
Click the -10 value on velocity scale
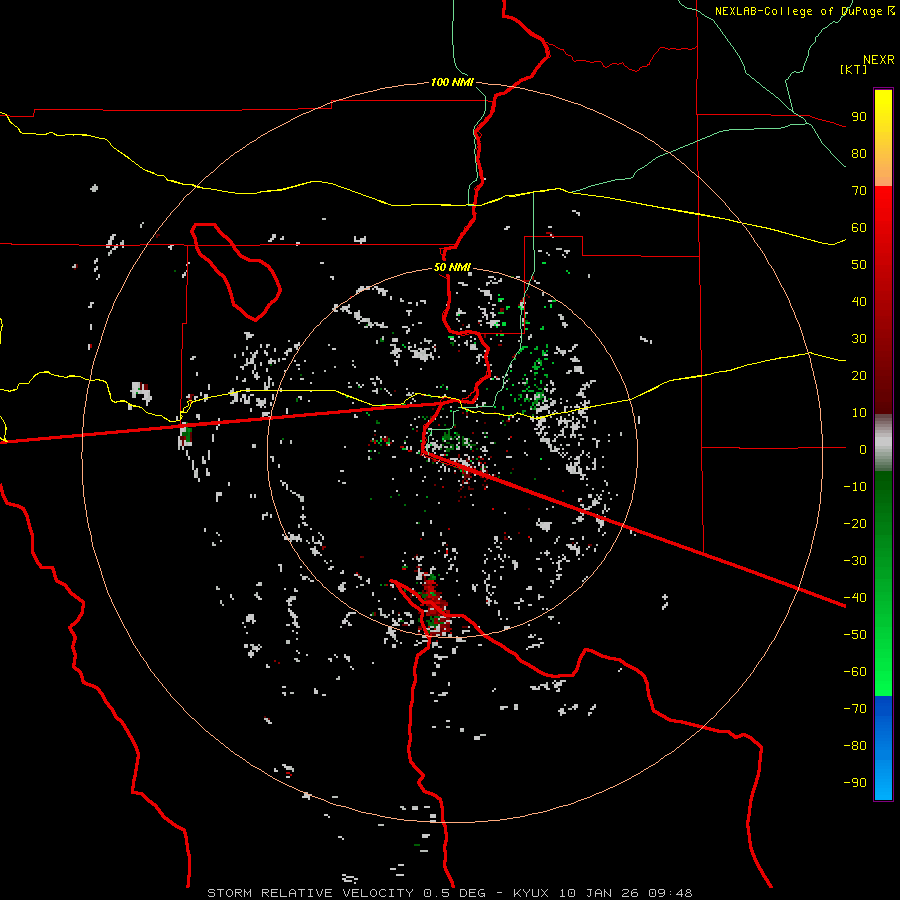[x=855, y=487]
